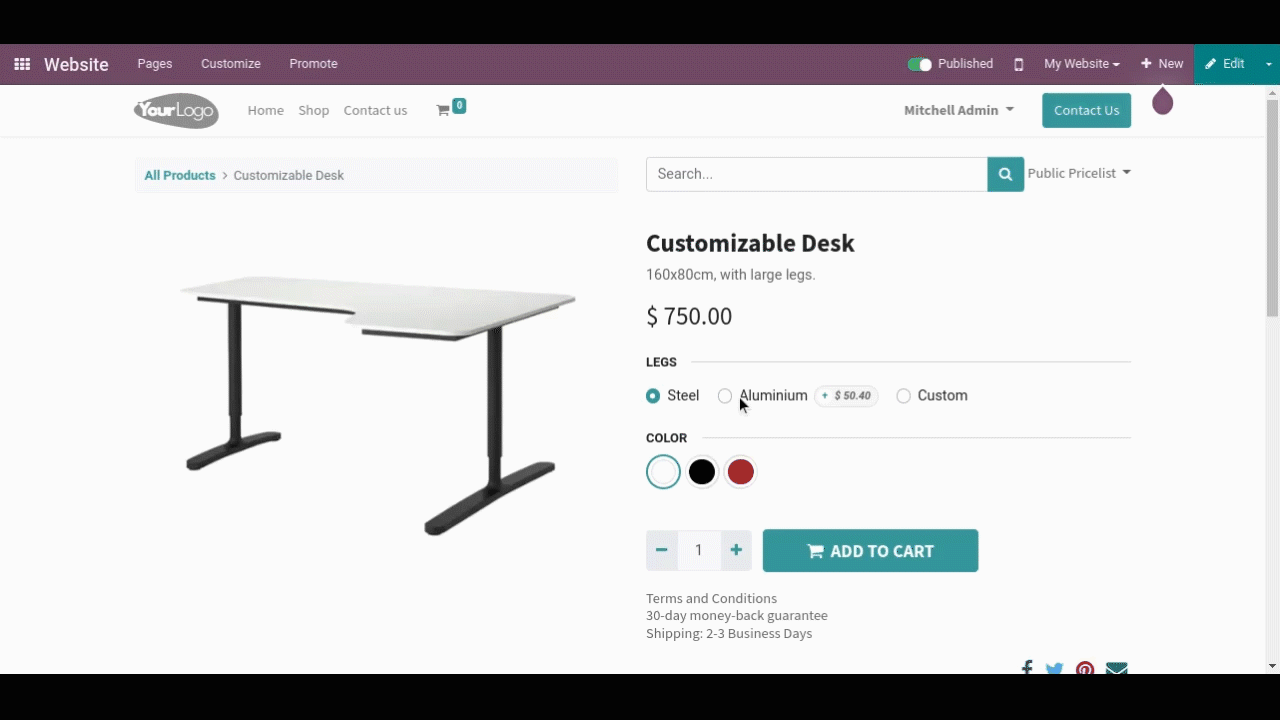
Task: Click the mobile preview phone icon
Action: coord(1019,64)
